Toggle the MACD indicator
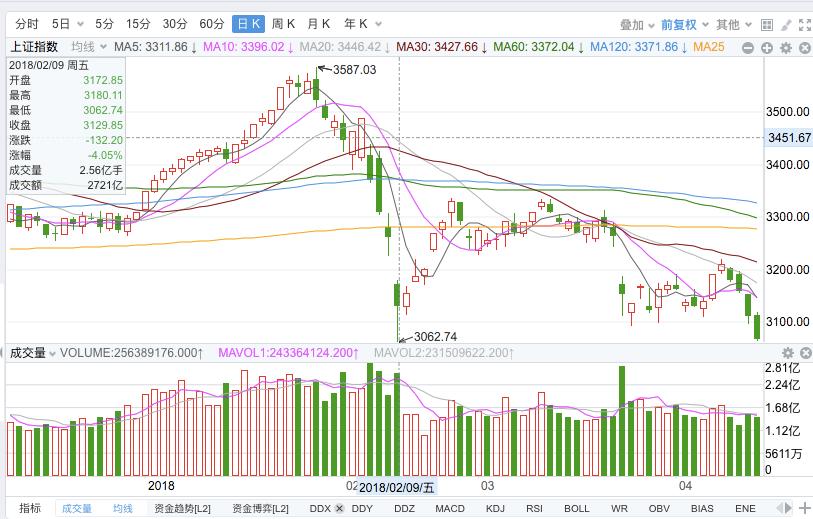 450,509
